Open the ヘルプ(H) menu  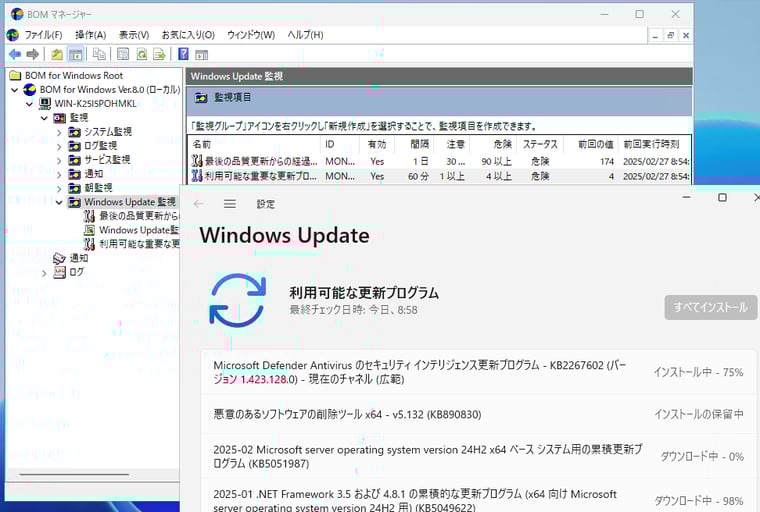pyautogui.click(x=305, y=35)
